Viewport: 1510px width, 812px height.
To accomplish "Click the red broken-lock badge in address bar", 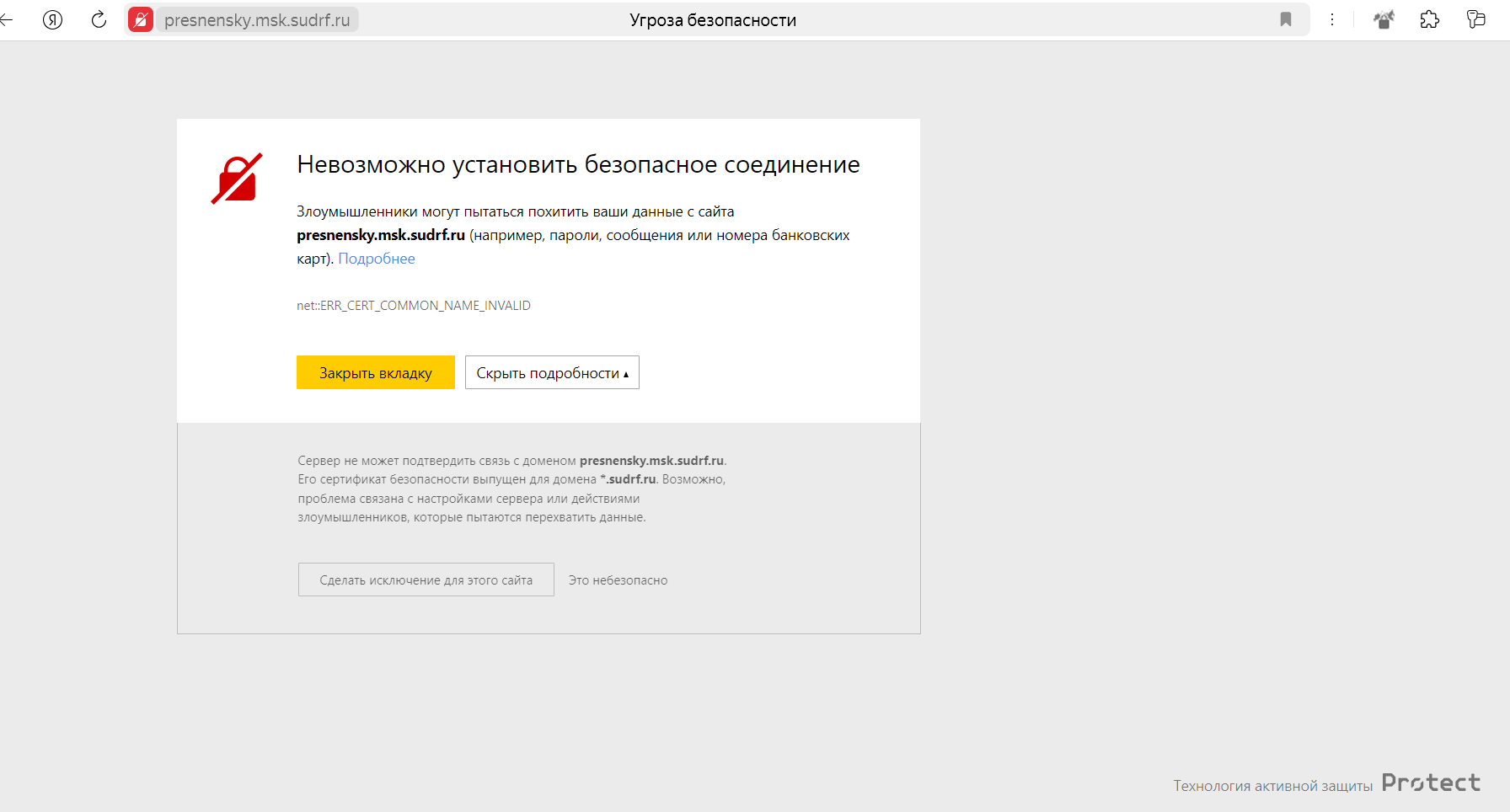I will pos(140,19).
